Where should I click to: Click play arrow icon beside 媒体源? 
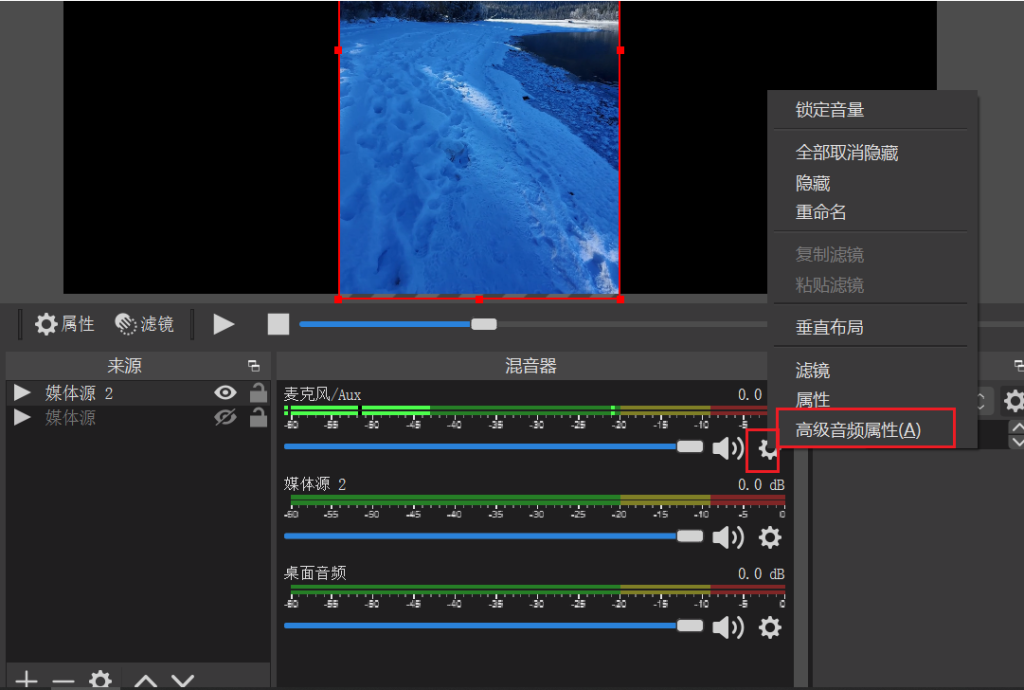tap(22, 417)
